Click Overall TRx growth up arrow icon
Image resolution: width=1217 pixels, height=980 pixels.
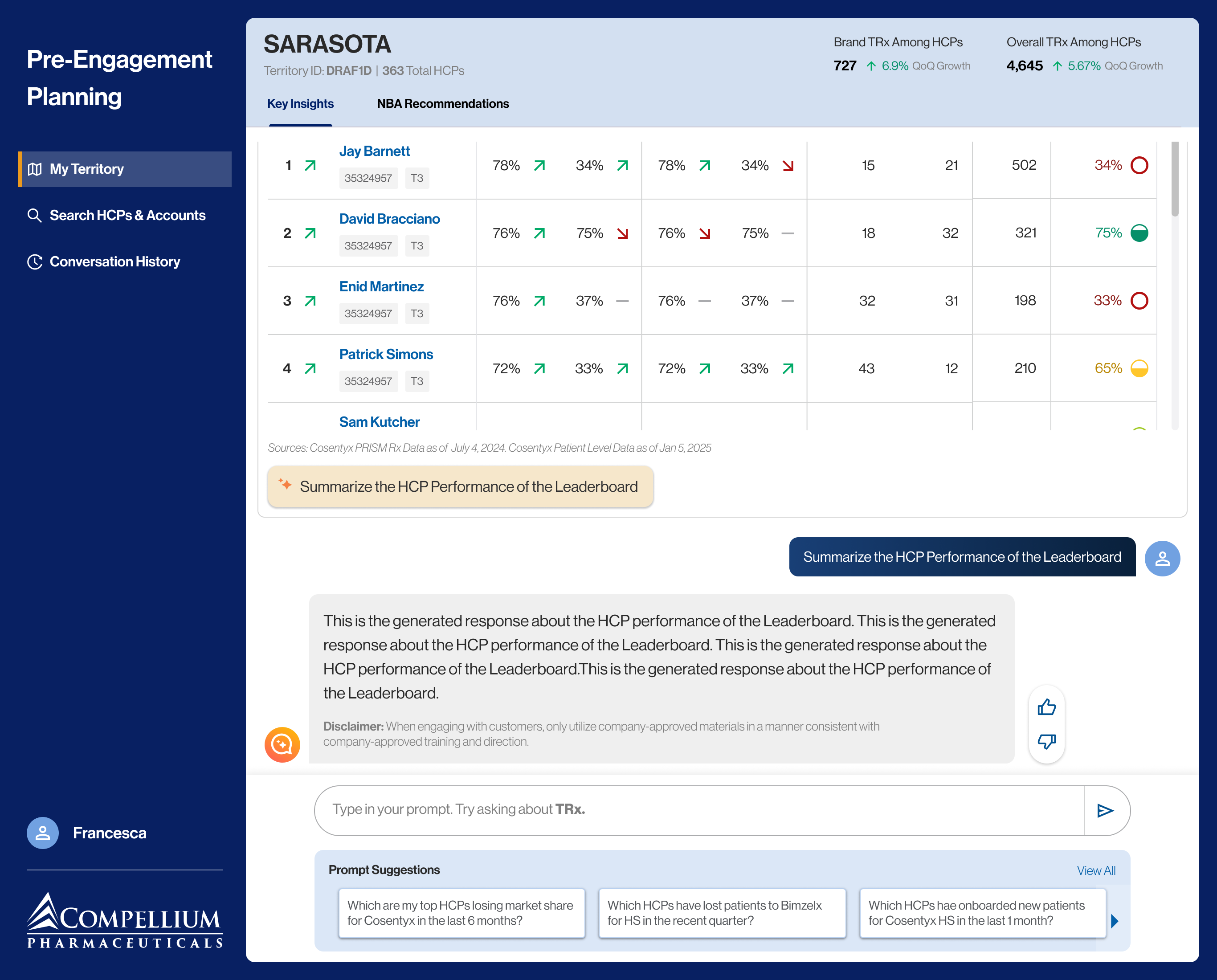(x=1057, y=66)
